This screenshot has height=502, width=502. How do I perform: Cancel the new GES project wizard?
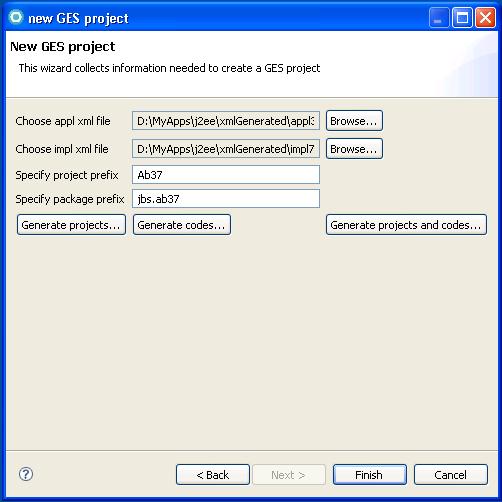click(451, 475)
